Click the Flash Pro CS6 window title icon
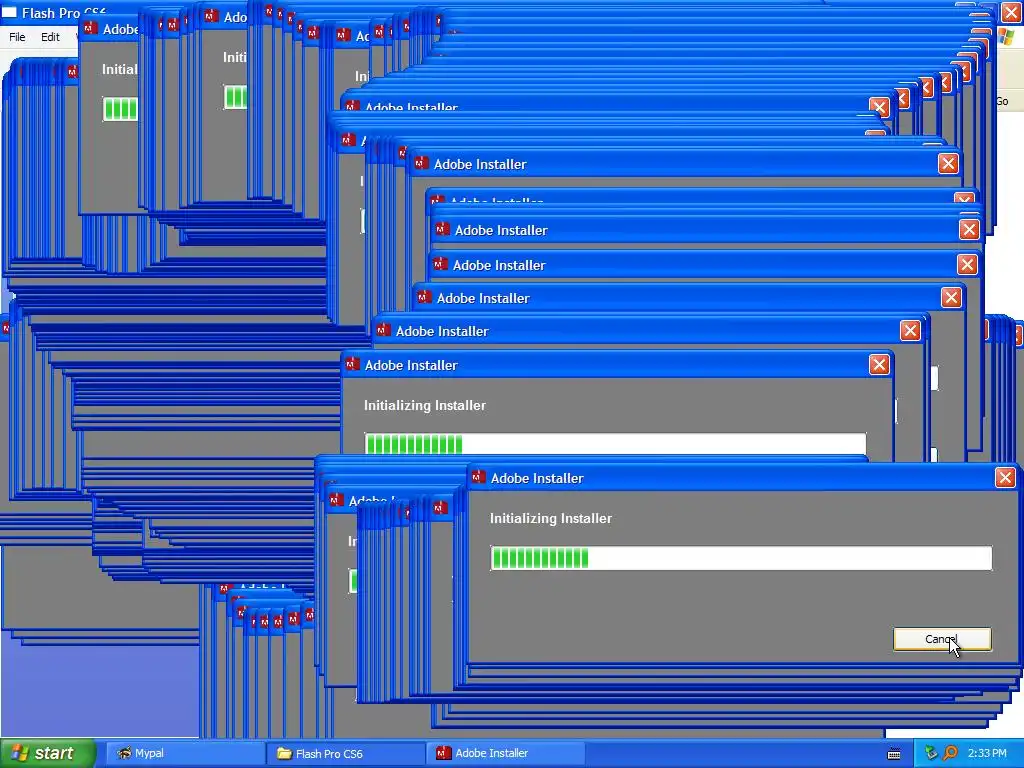The width and height of the screenshot is (1024, 768). coord(8,12)
